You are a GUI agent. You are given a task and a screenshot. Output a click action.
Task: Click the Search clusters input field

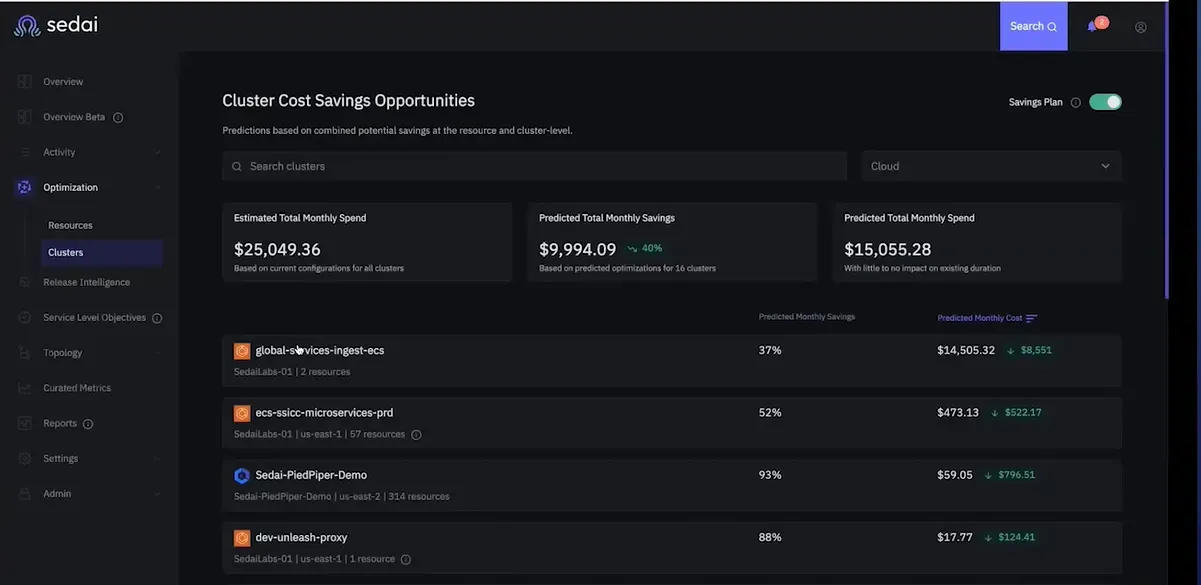click(534, 166)
